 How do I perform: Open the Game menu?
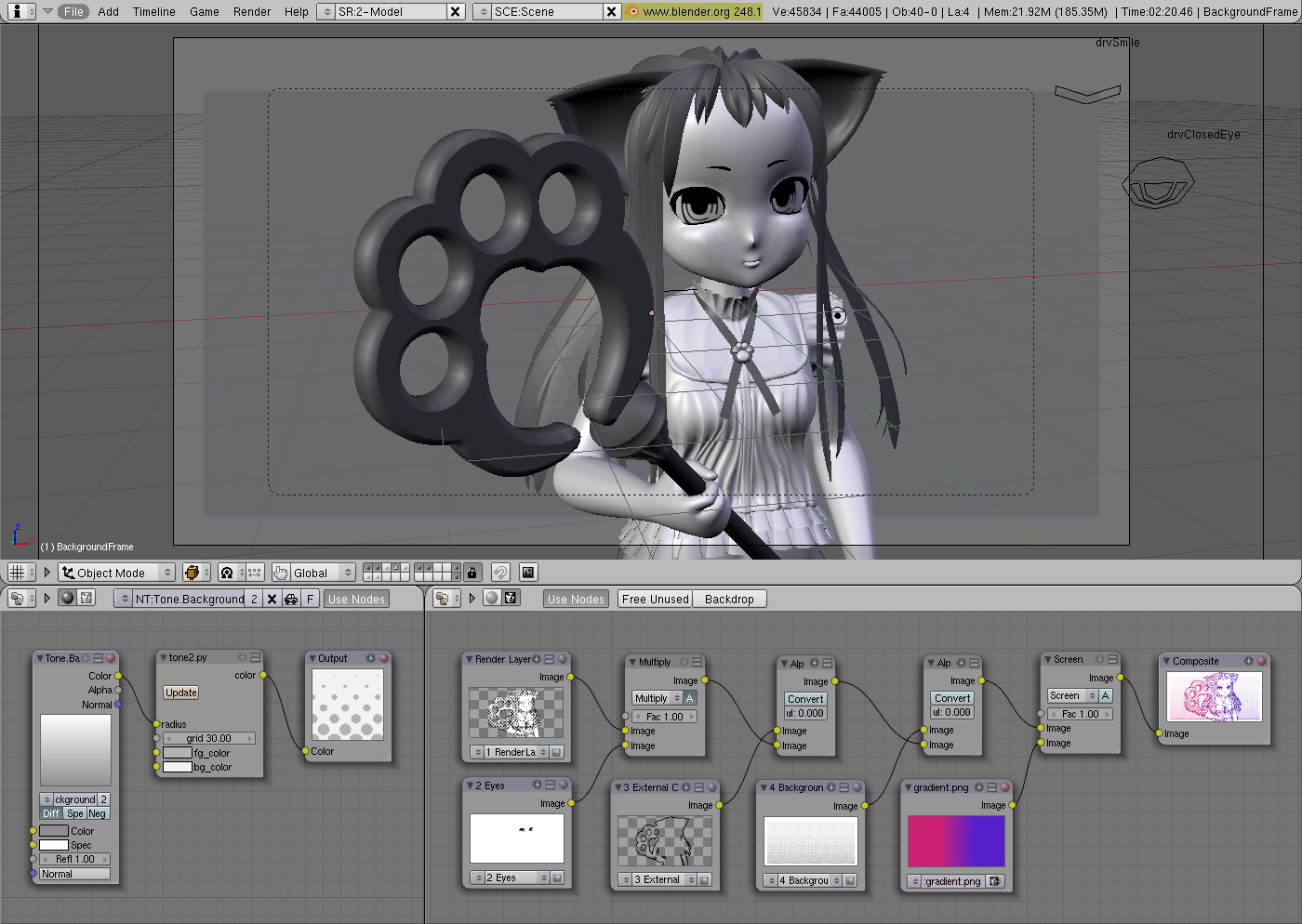click(205, 11)
